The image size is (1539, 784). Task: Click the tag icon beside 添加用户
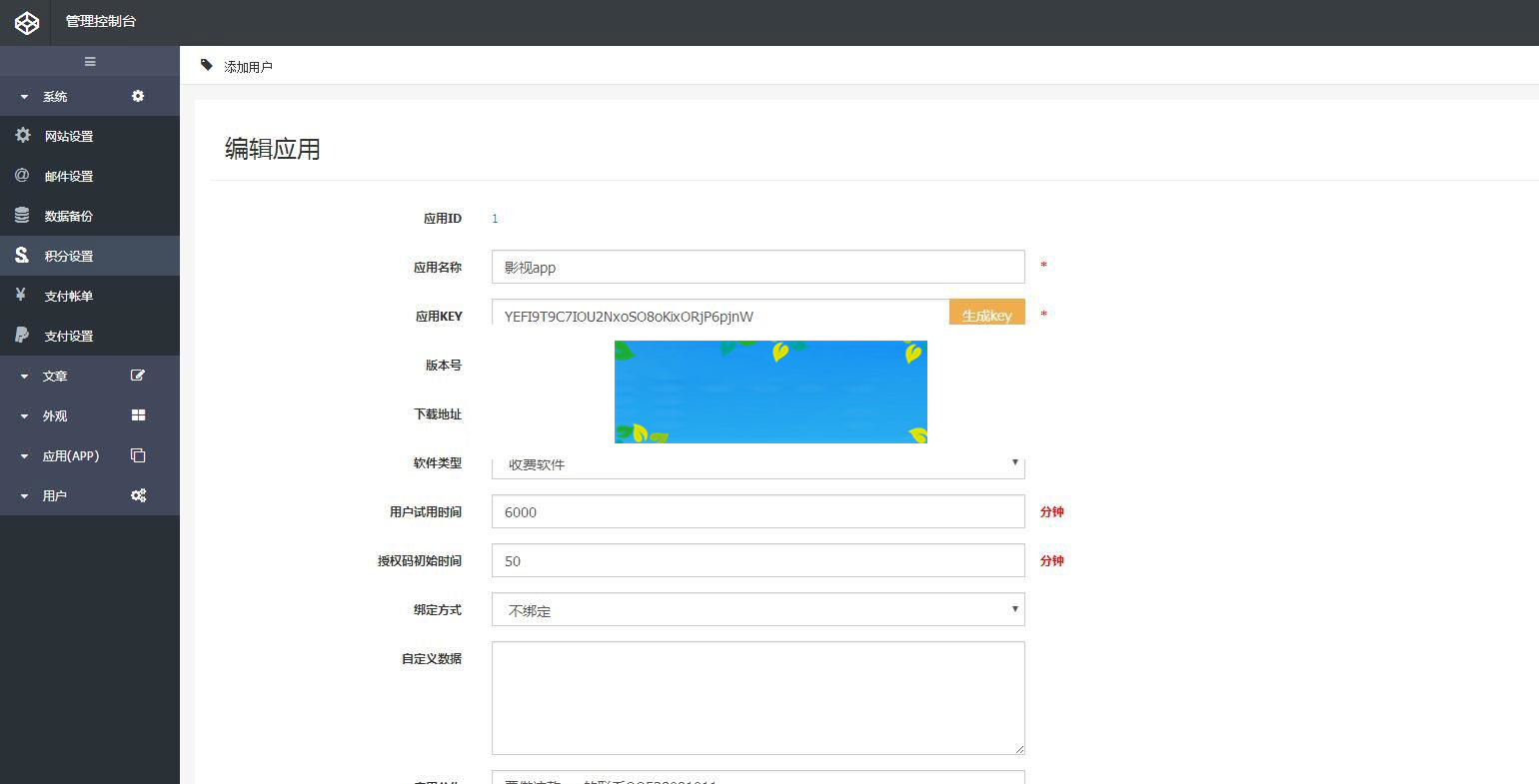(x=206, y=65)
